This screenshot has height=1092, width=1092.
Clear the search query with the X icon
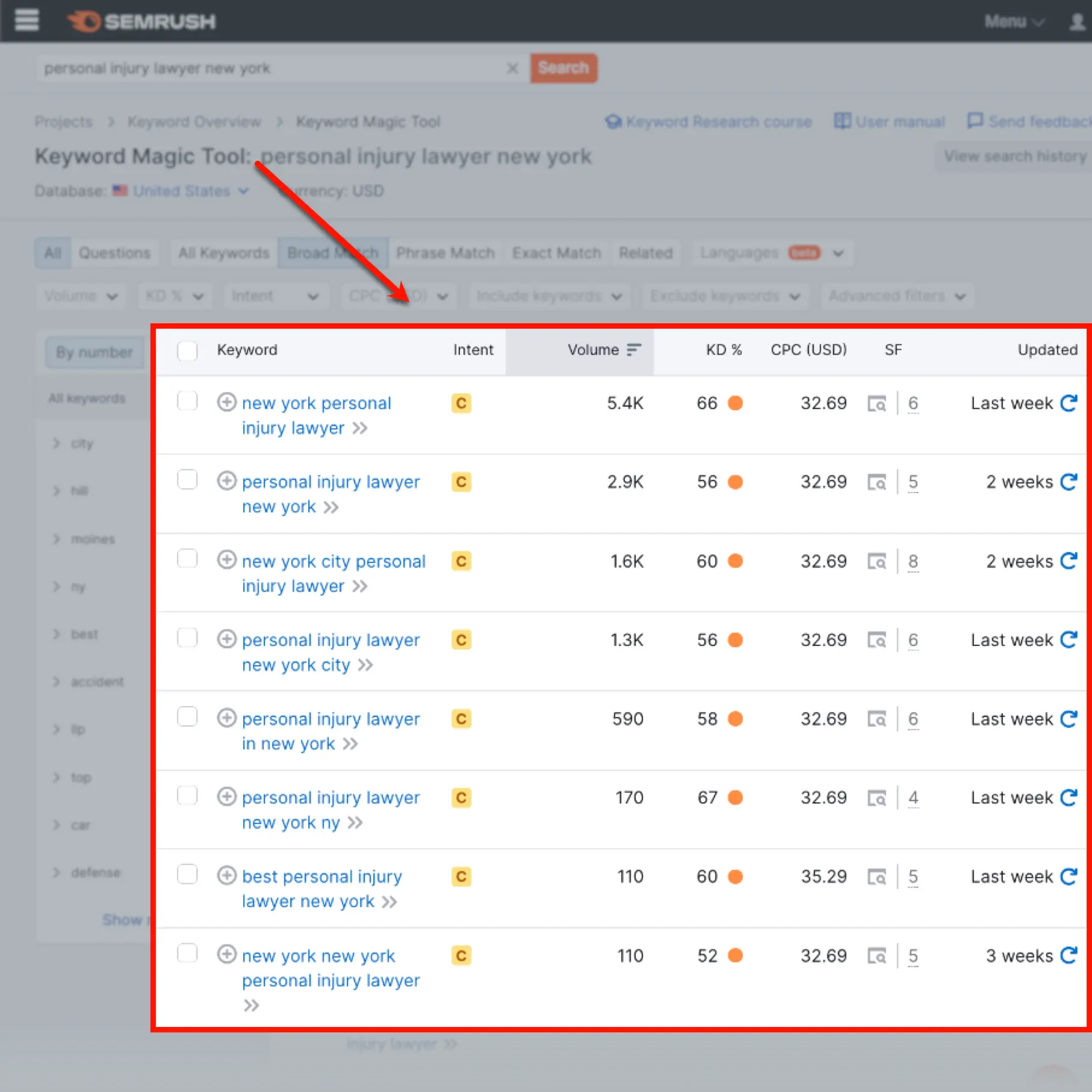[513, 68]
